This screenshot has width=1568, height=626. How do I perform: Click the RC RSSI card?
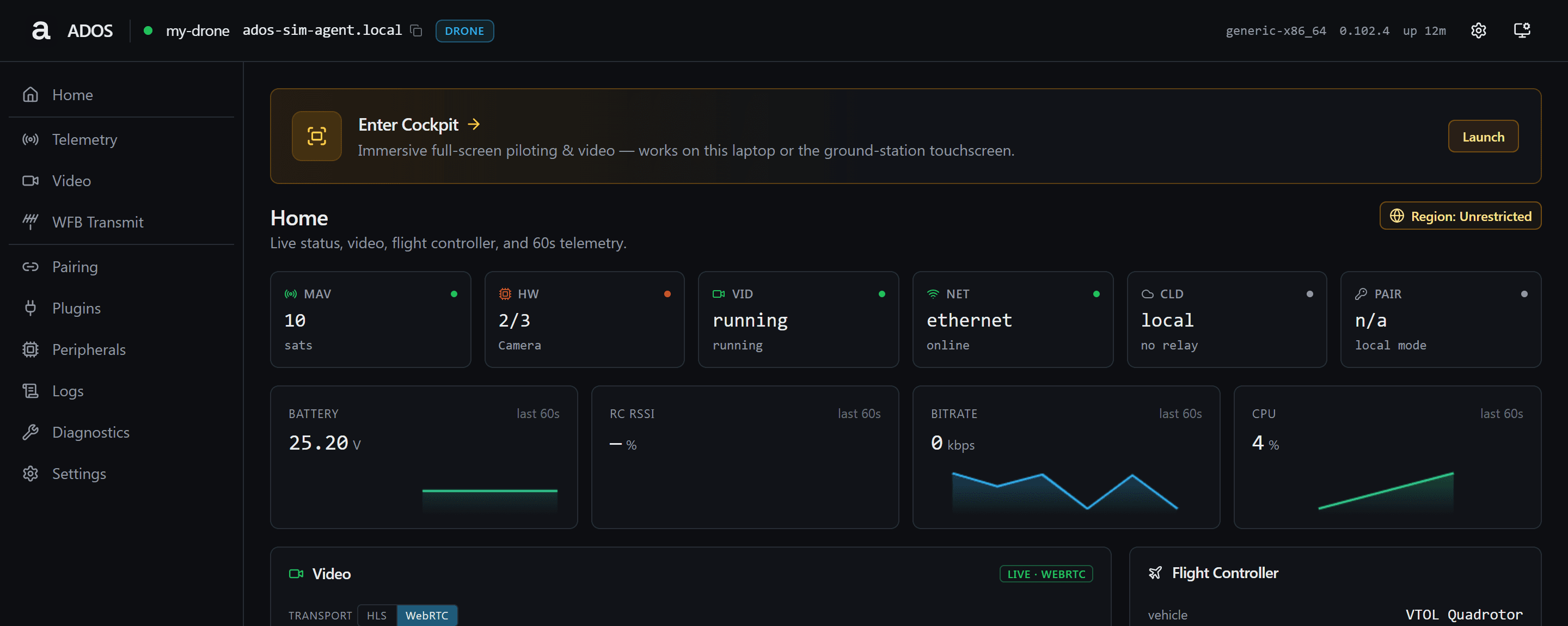(x=745, y=457)
